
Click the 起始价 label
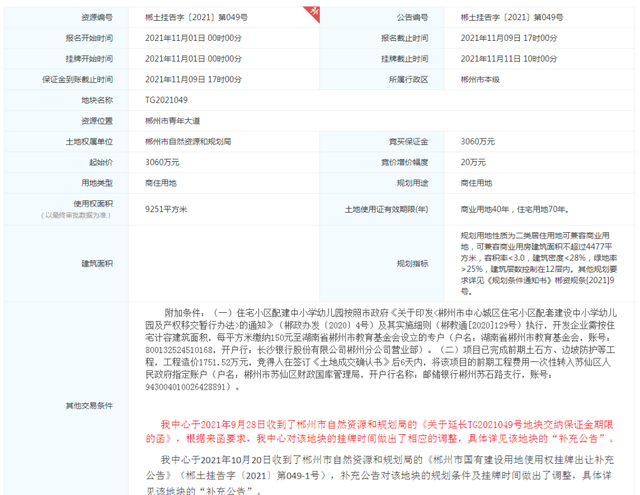click(101, 162)
